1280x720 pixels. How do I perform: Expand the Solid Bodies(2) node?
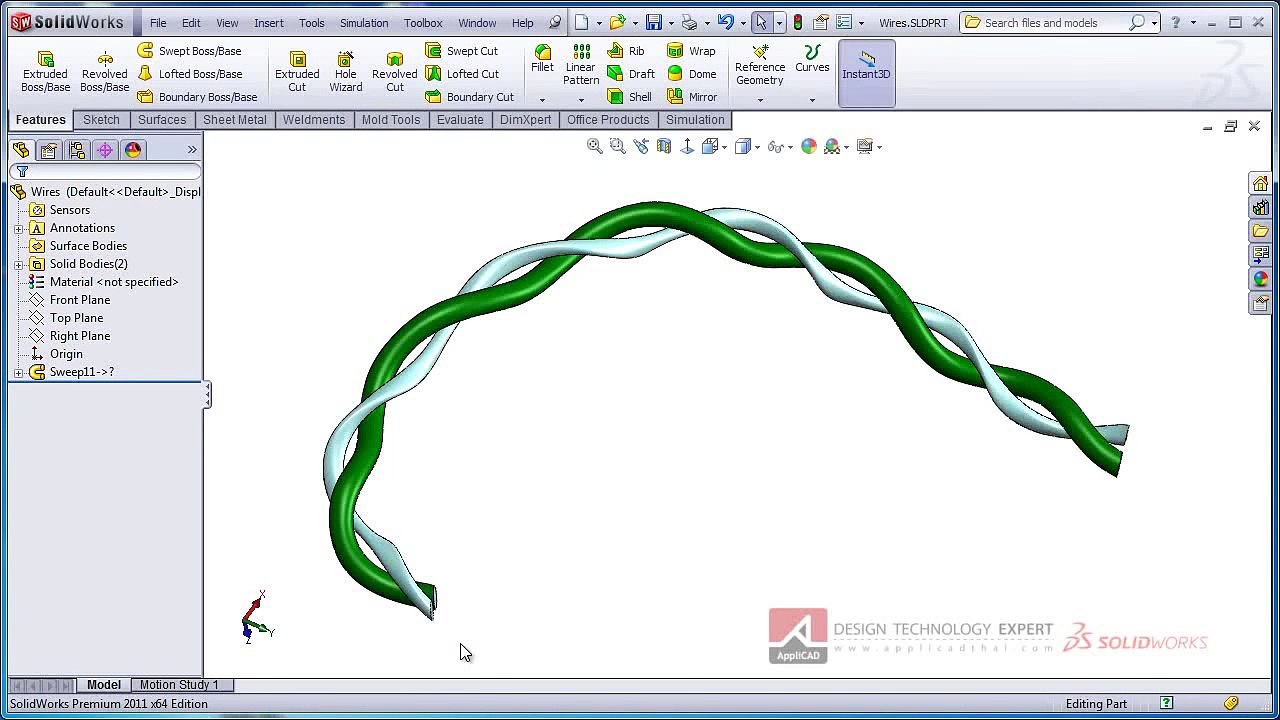(19, 264)
